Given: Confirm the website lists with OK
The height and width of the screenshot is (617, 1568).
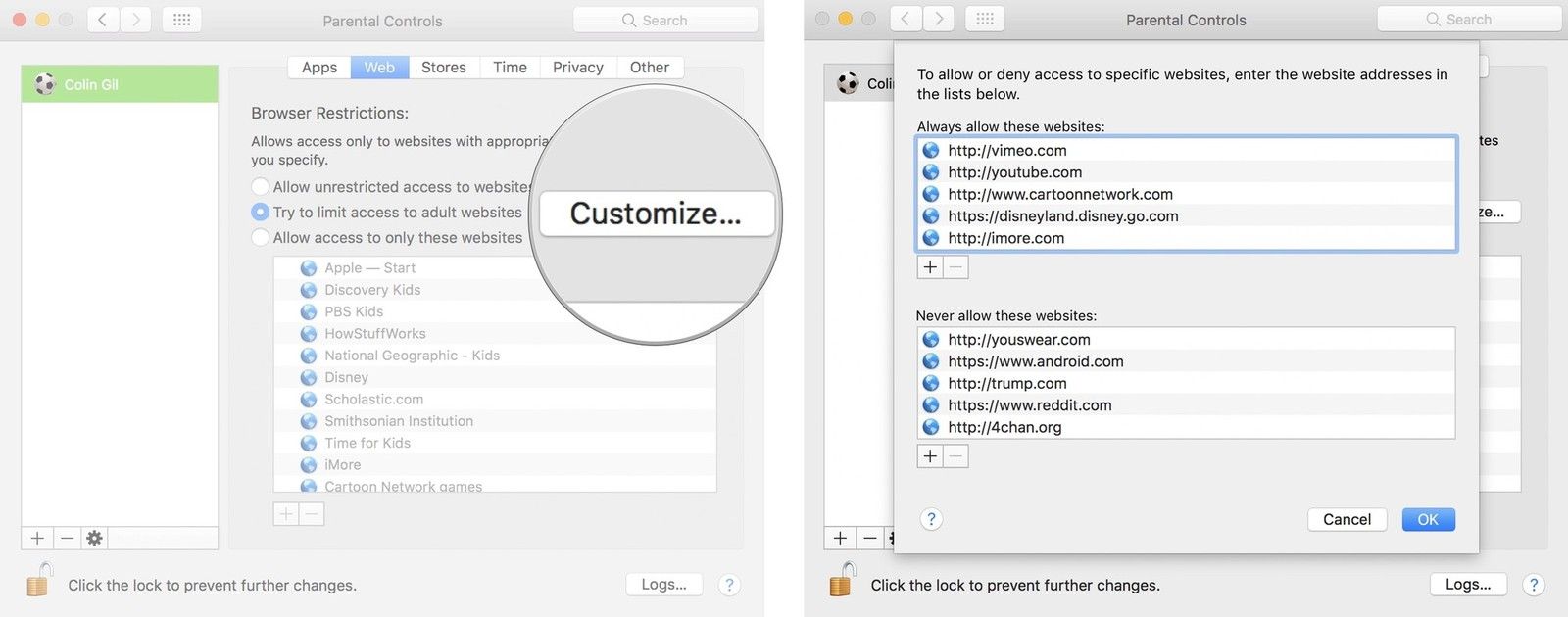Looking at the screenshot, I should point(1428,520).
